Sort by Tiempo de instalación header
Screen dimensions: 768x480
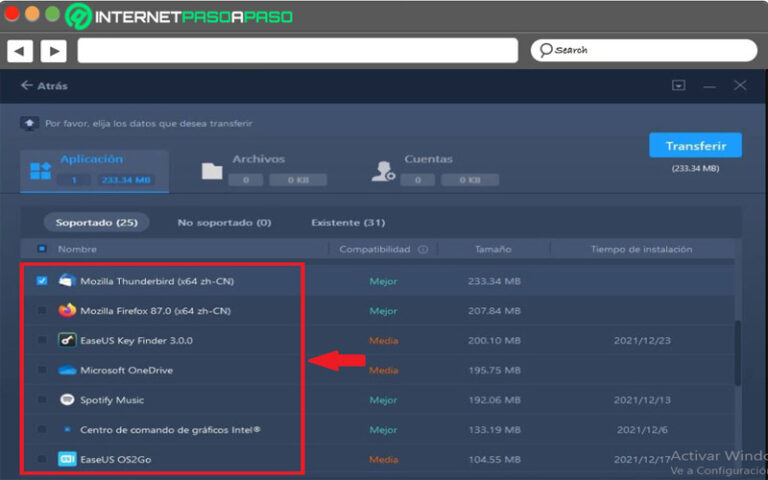(642, 249)
